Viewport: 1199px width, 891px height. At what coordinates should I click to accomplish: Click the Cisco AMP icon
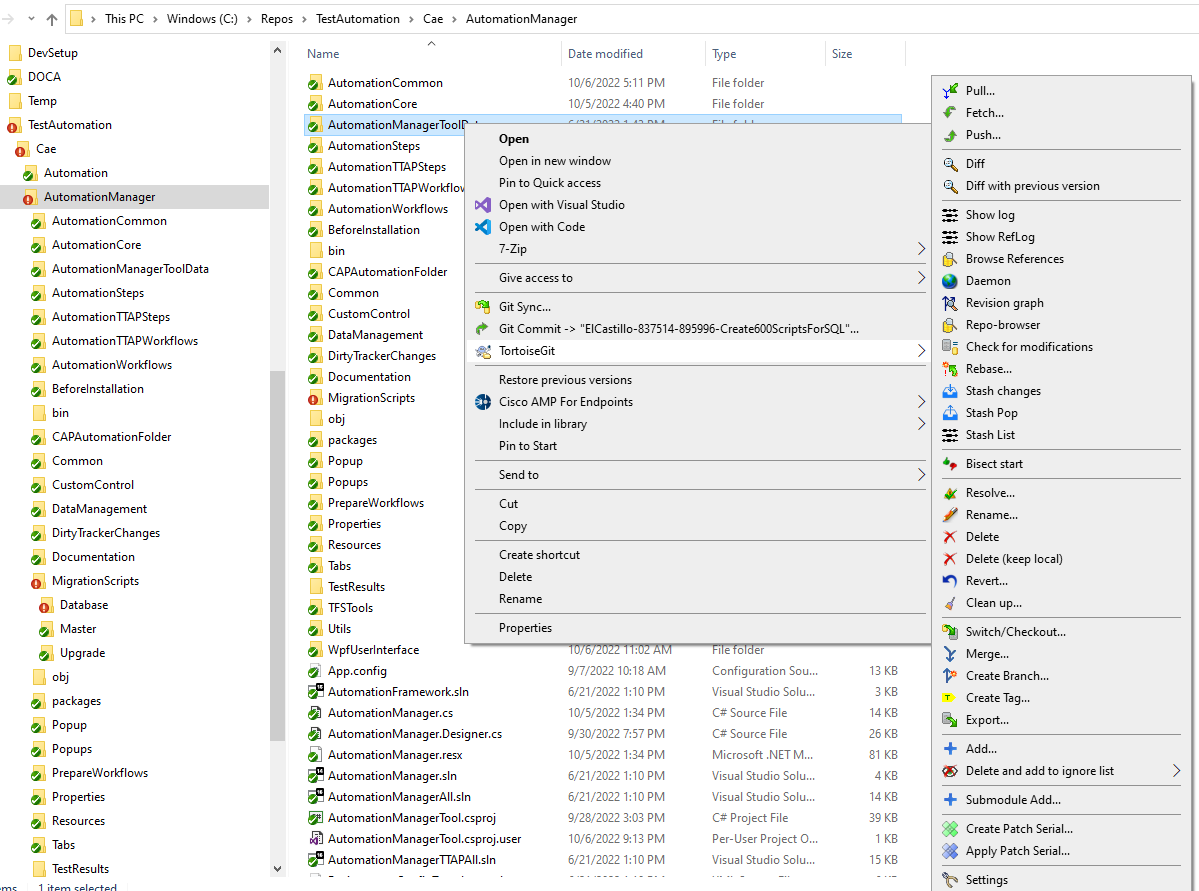[x=483, y=402]
